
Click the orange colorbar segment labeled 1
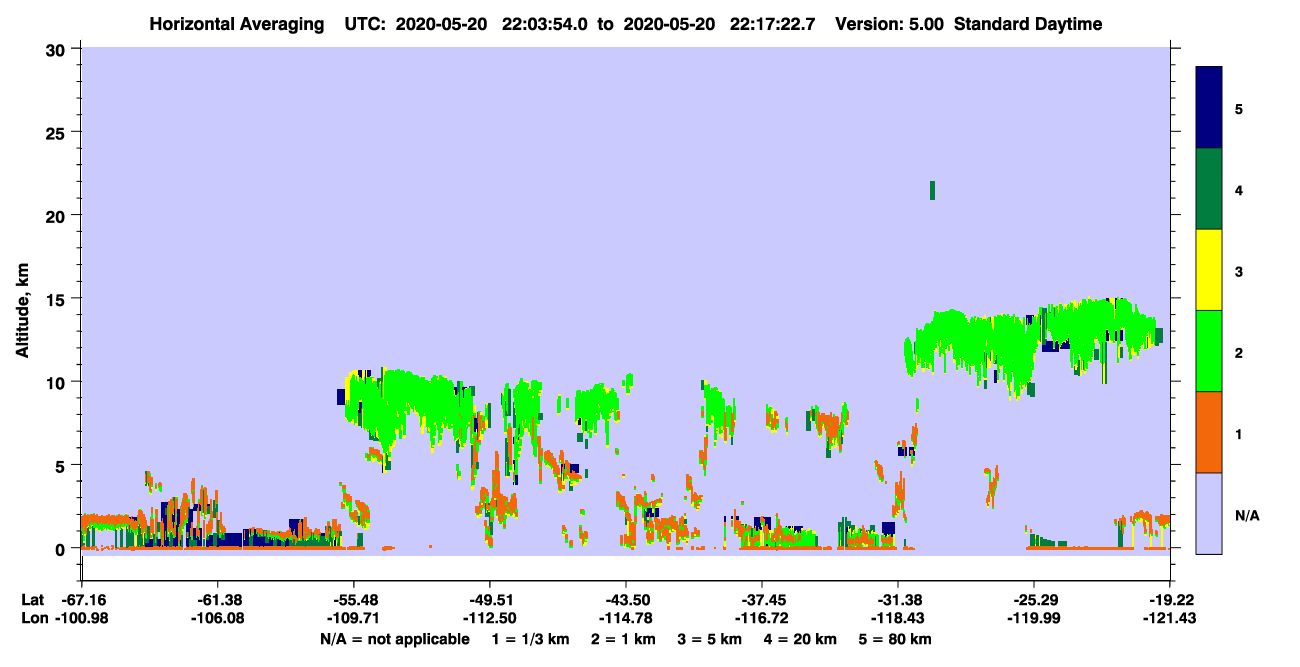point(1209,432)
